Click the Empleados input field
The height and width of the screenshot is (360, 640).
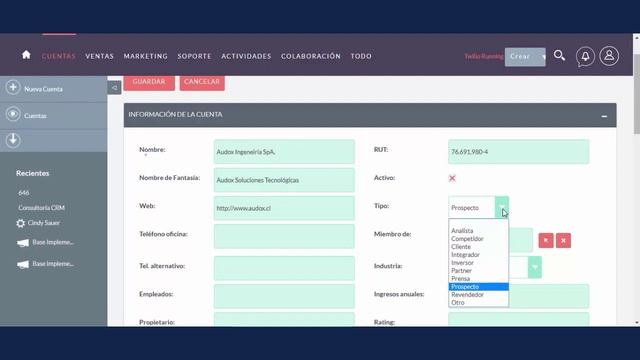pyautogui.click(x=284, y=296)
